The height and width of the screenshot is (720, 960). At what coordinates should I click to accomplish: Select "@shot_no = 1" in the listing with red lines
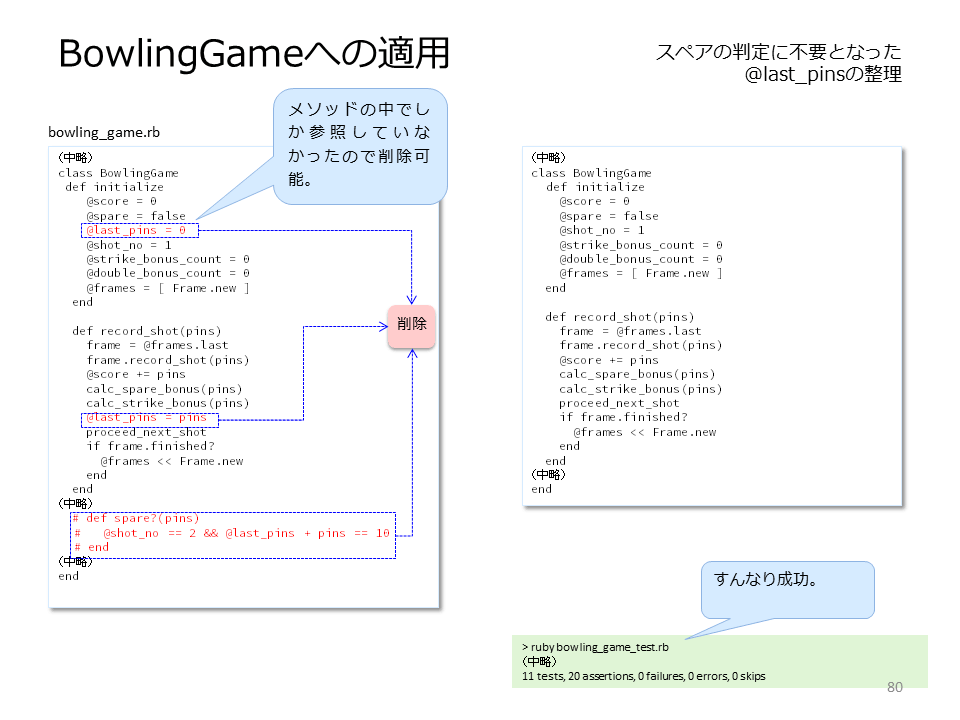tap(129, 245)
